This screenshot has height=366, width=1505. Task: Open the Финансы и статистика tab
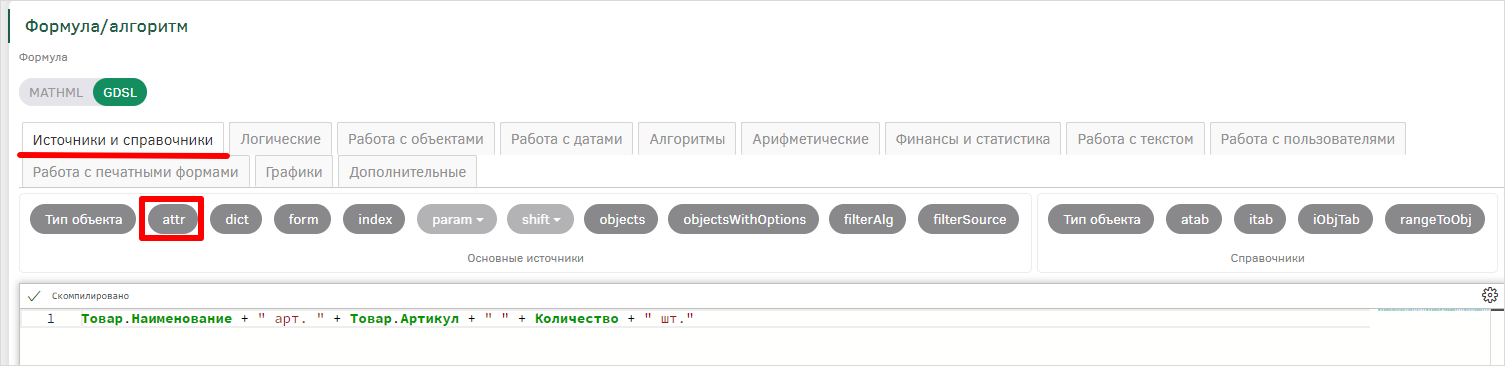973,139
